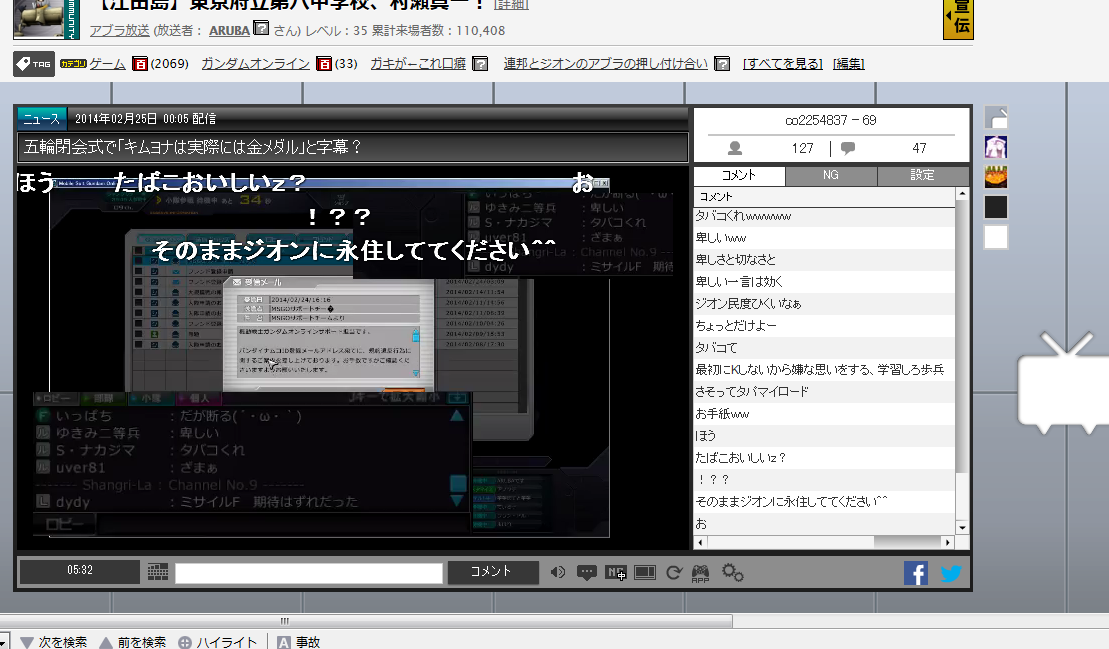Click the すべてを見る link for tags
The width and height of the screenshot is (1109, 649).
coord(783,64)
